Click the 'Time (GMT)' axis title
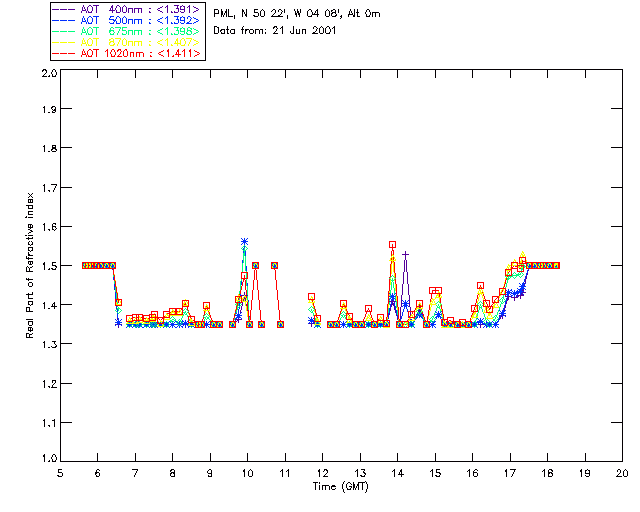The image size is (640, 512). tap(340, 487)
